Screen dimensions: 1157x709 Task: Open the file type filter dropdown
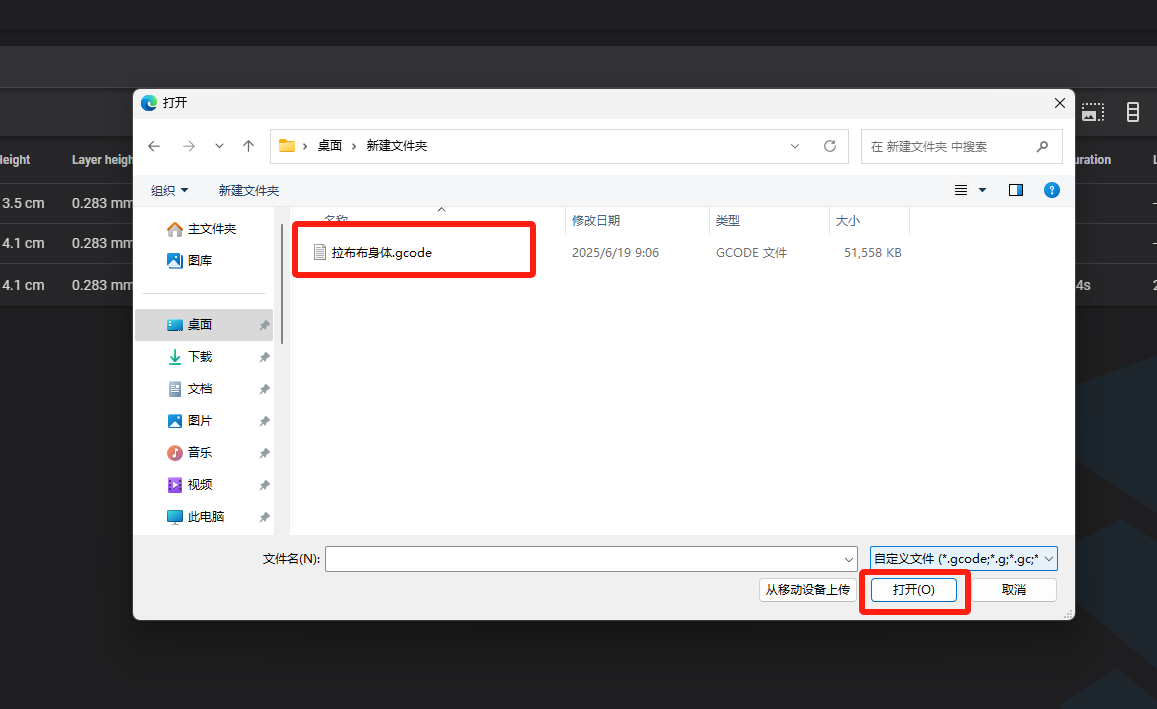pyautogui.click(x=964, y=559)
